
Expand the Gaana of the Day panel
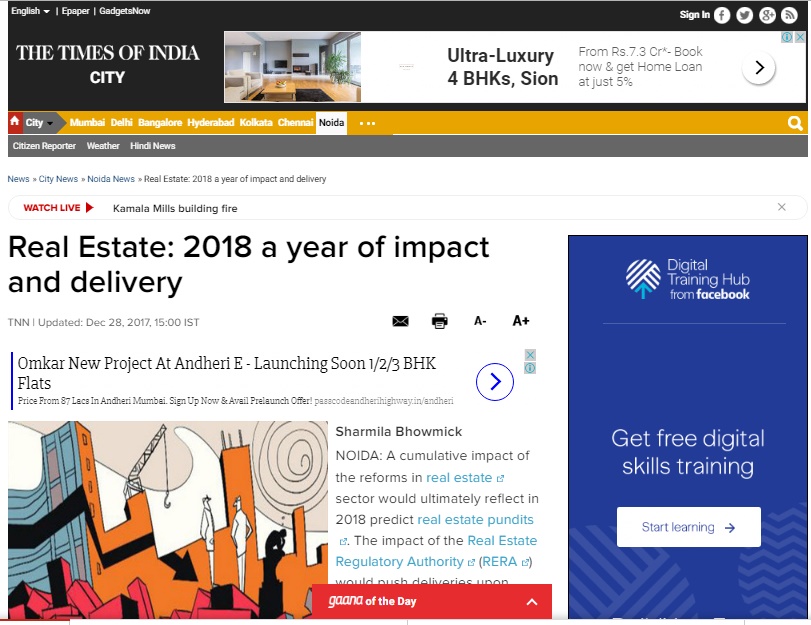point(532,602)
